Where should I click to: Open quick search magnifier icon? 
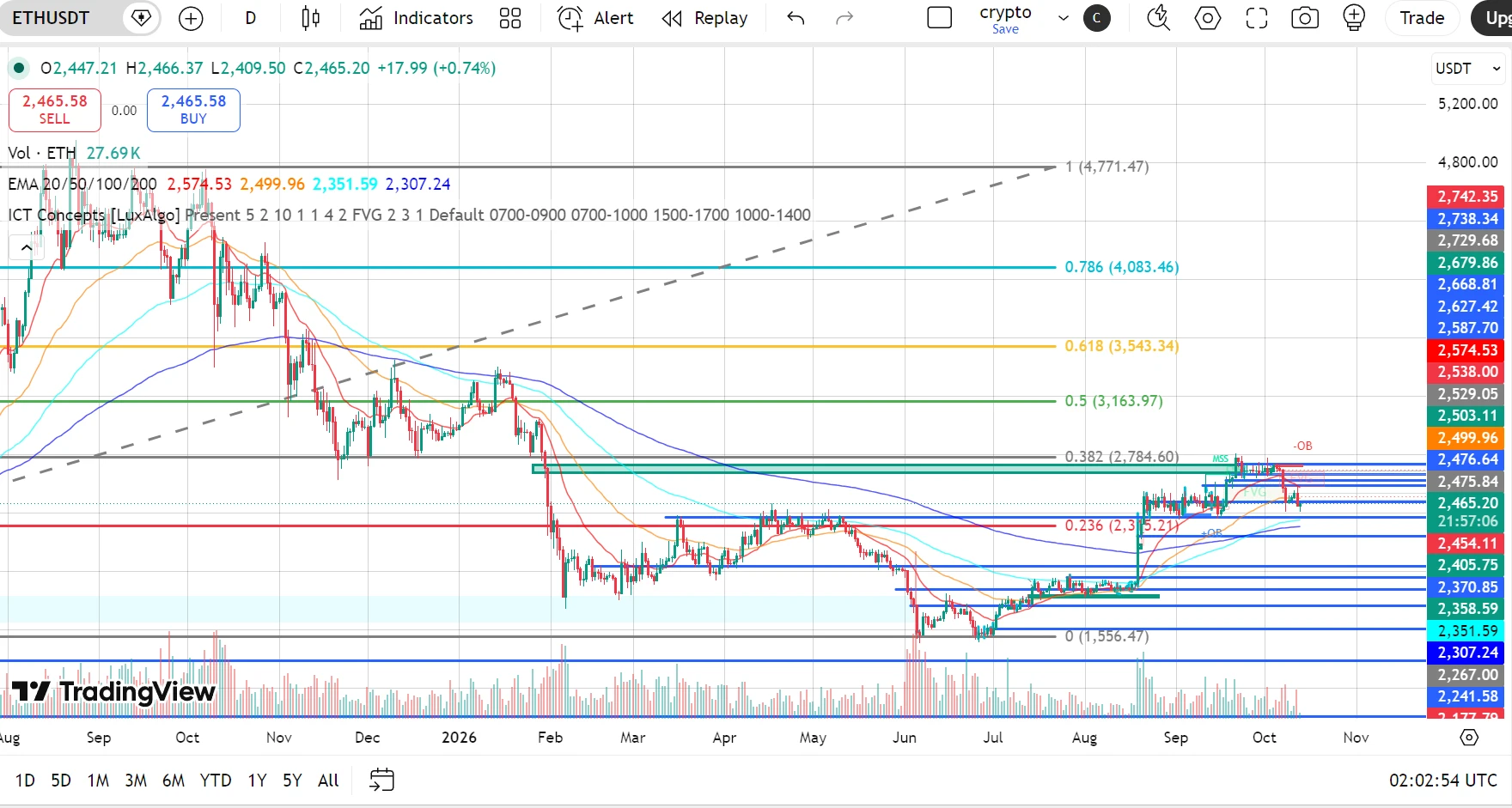click(x=1158, y=18)
